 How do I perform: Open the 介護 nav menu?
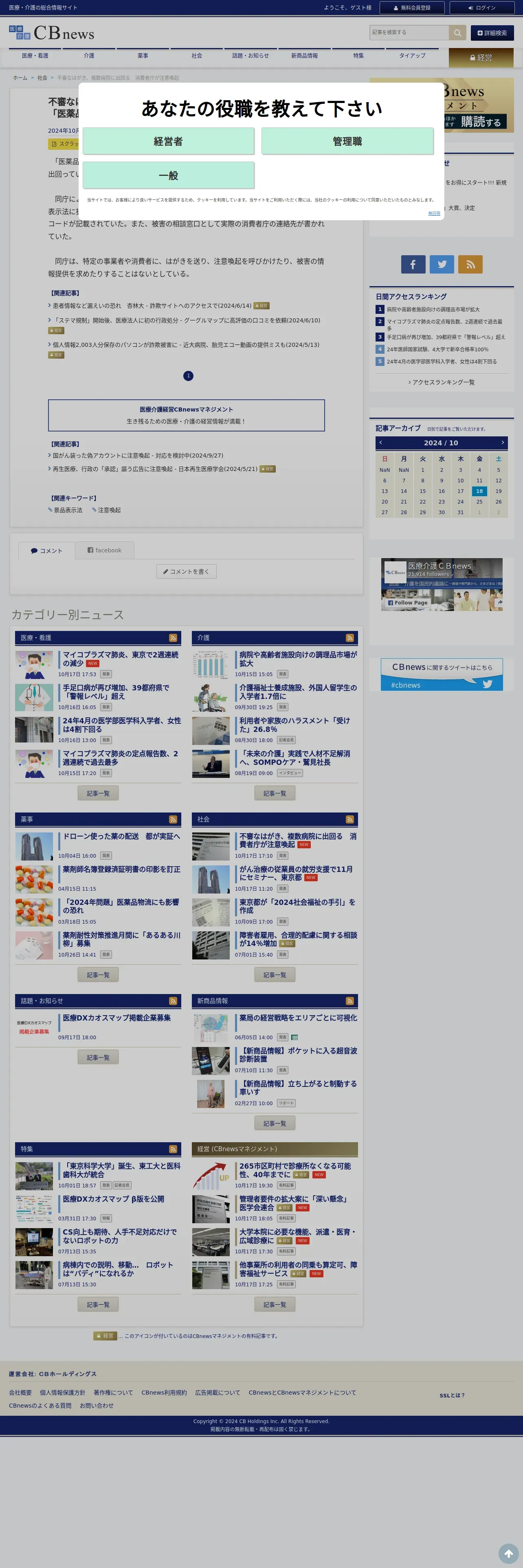click(89, 56)
